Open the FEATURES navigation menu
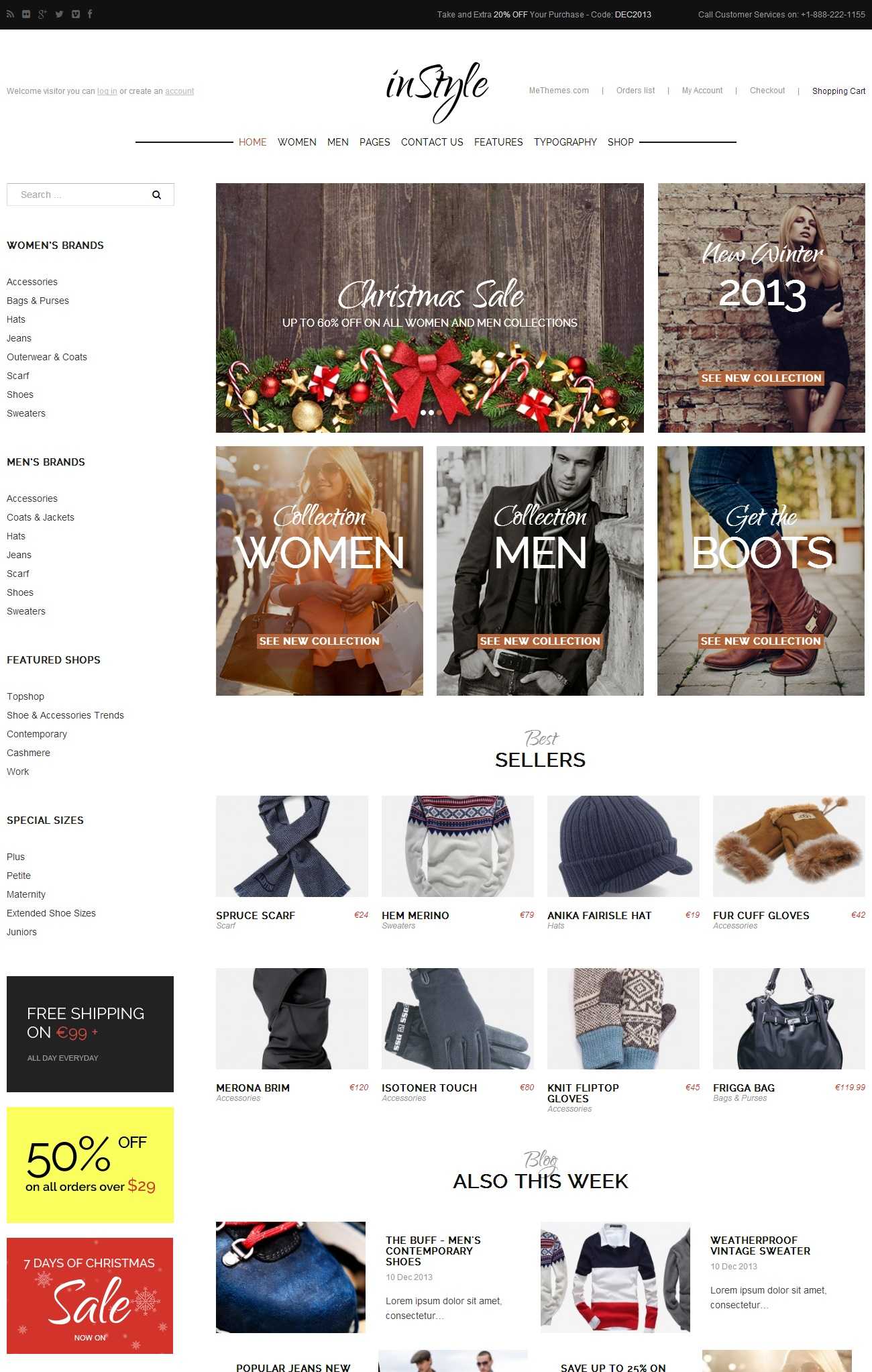 pos(498,142)
